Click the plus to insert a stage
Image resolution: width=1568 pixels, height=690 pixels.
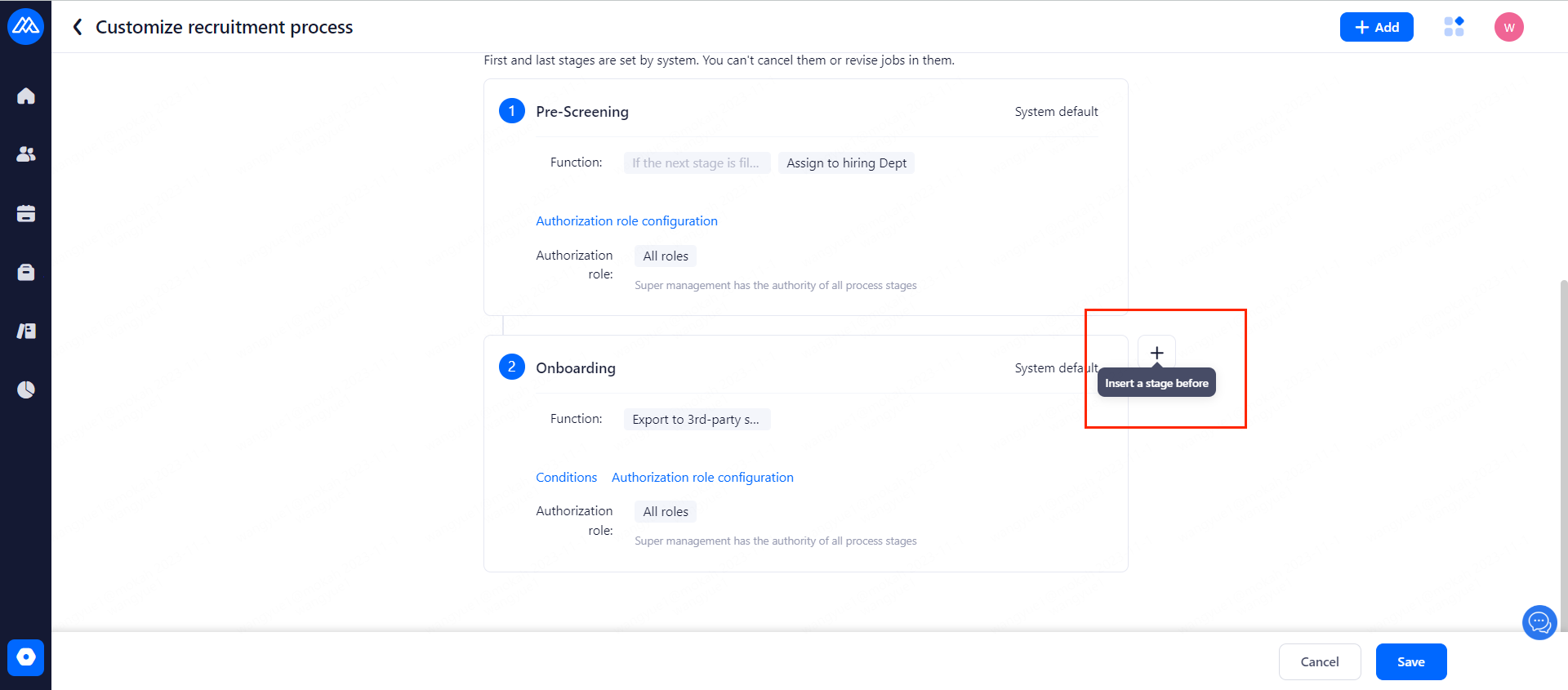coord(1156,353)
